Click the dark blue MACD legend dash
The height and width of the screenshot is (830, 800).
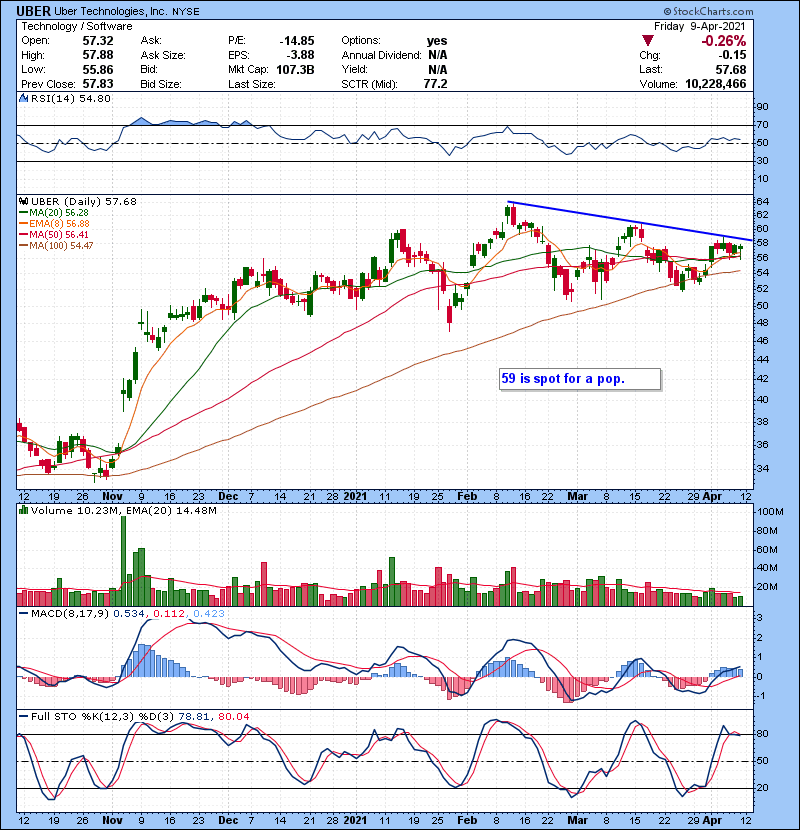(x=24, y=614)
